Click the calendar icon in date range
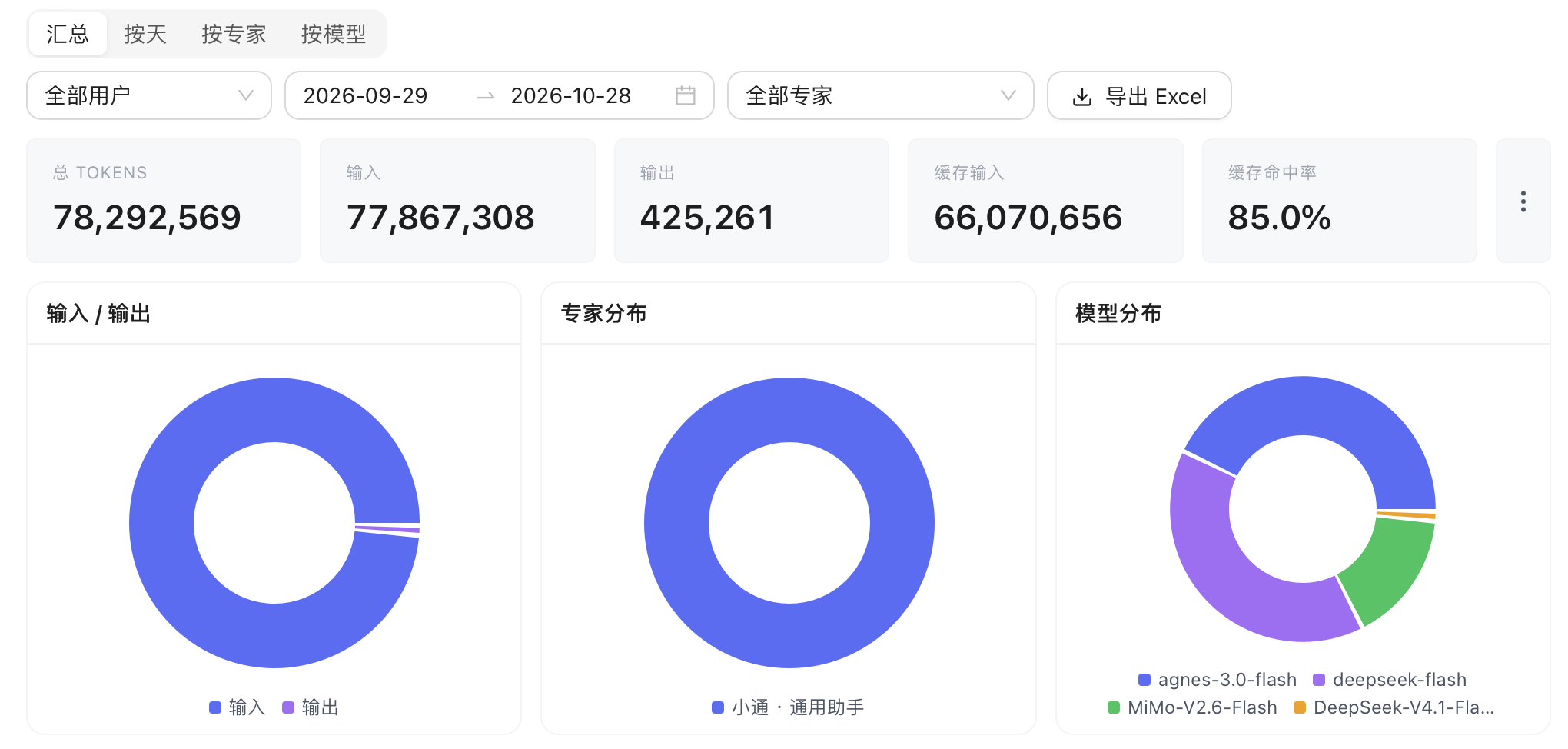Screen dimensions: 1568x749 click(686, 95)
